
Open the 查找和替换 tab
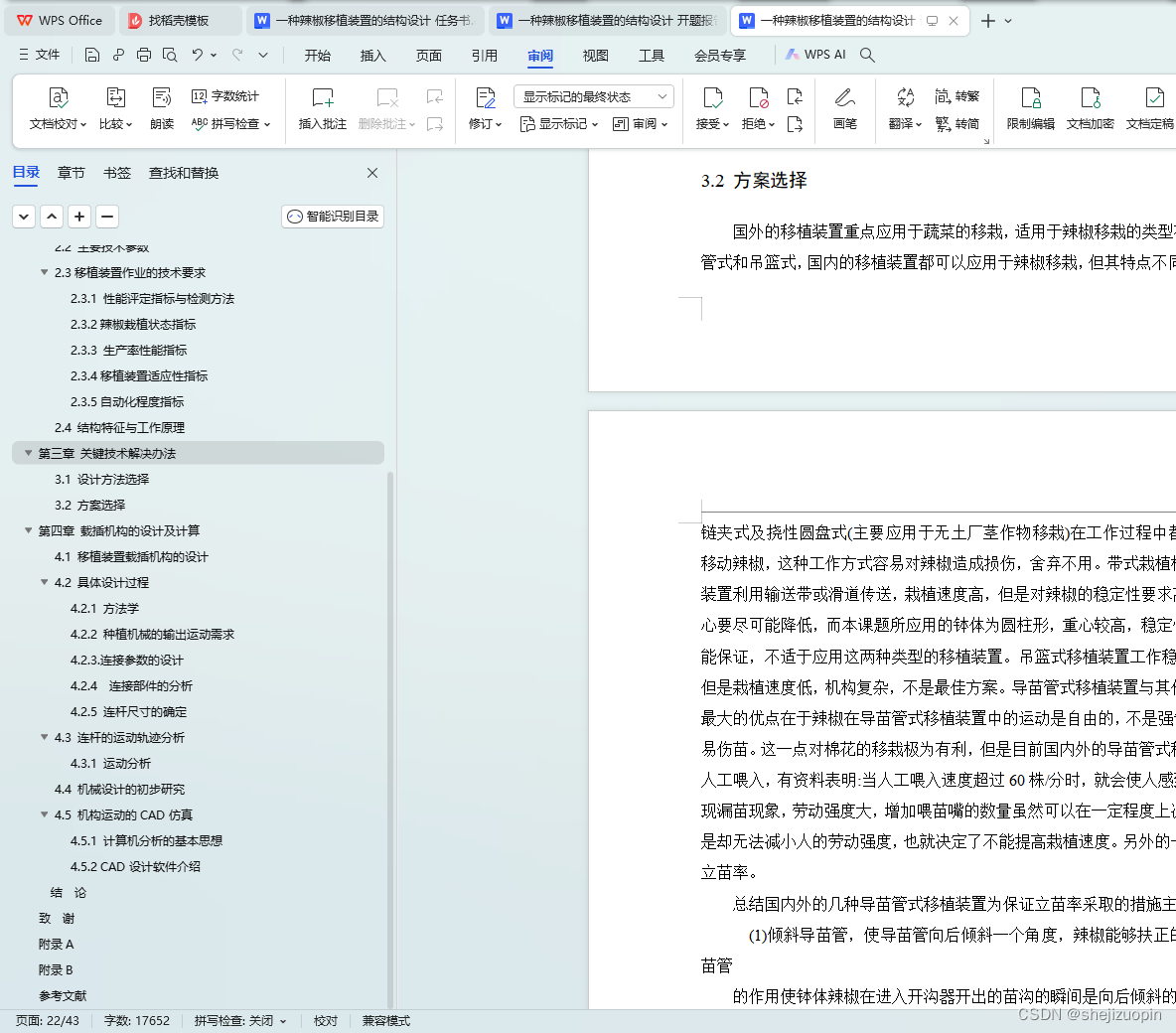click(x=184, y=173)
